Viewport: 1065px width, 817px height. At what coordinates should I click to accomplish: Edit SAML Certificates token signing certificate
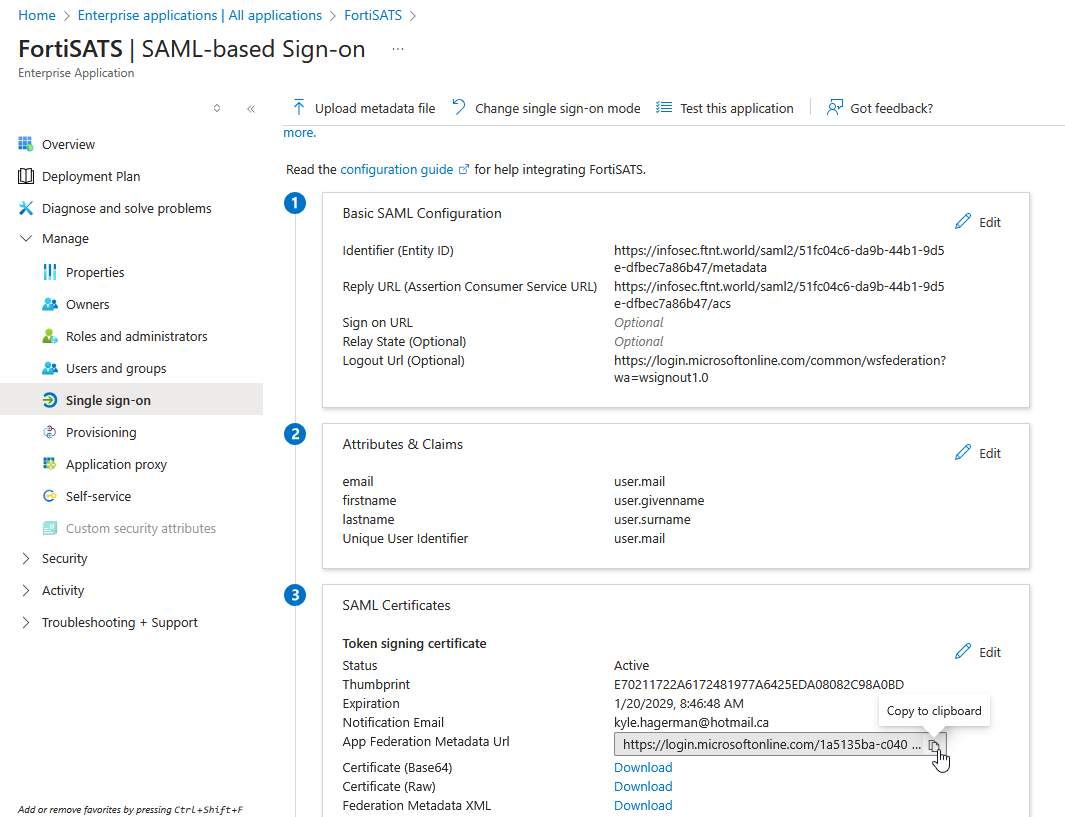[977, 652]
